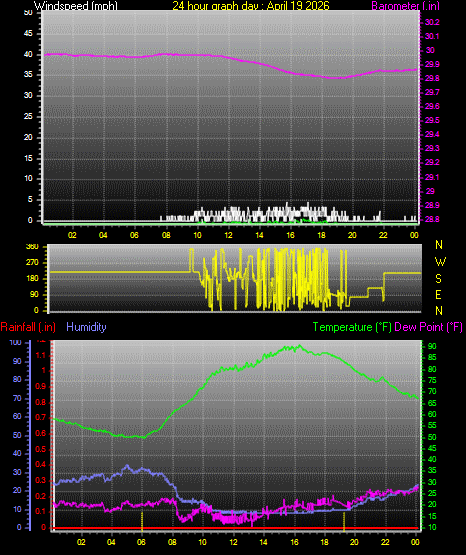
Task: Click the 0.1 value on the rainfall axis
Action: (41, 511)
